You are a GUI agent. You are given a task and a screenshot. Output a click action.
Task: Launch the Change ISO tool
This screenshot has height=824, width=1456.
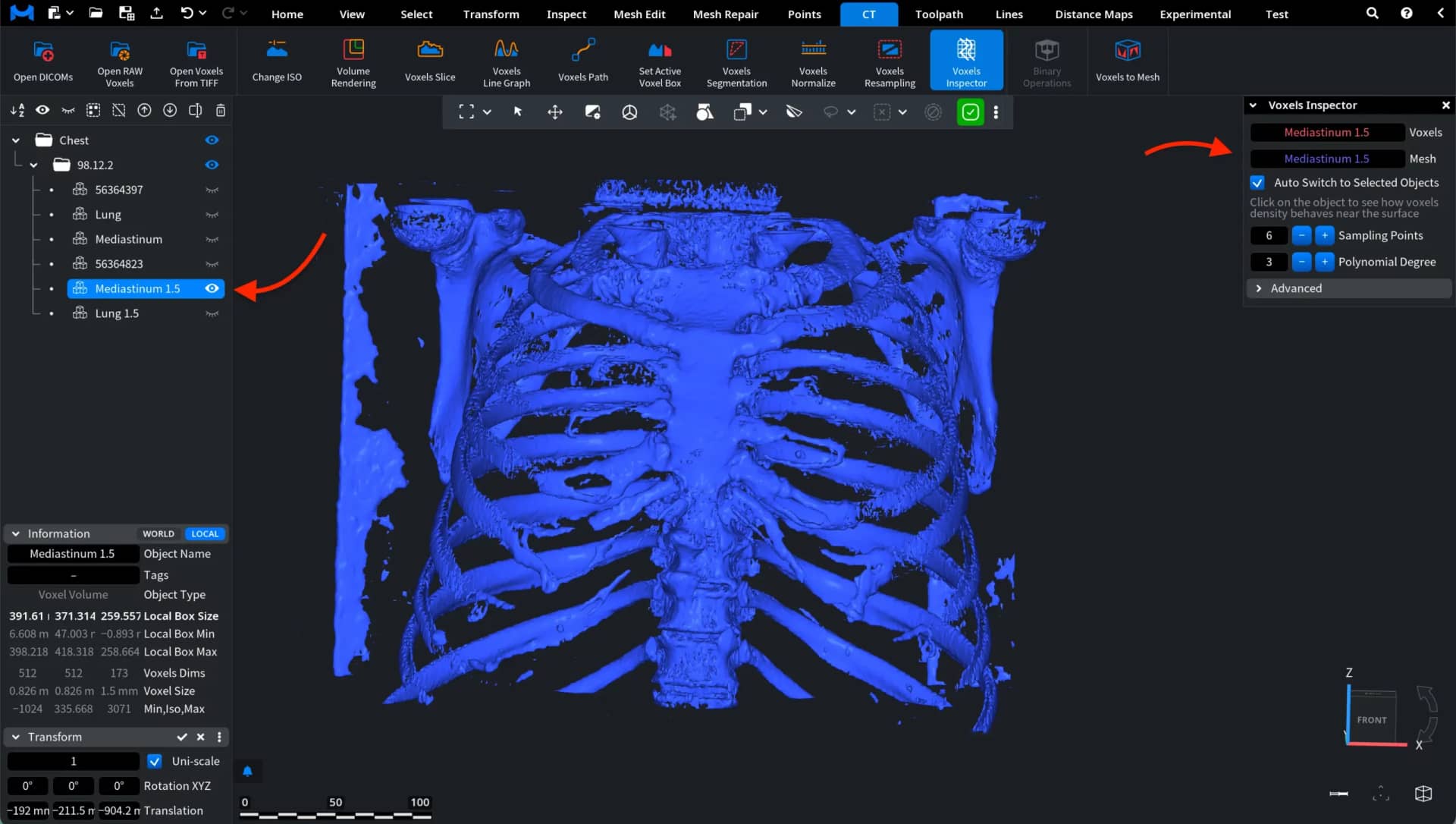(x=277, y=61)
